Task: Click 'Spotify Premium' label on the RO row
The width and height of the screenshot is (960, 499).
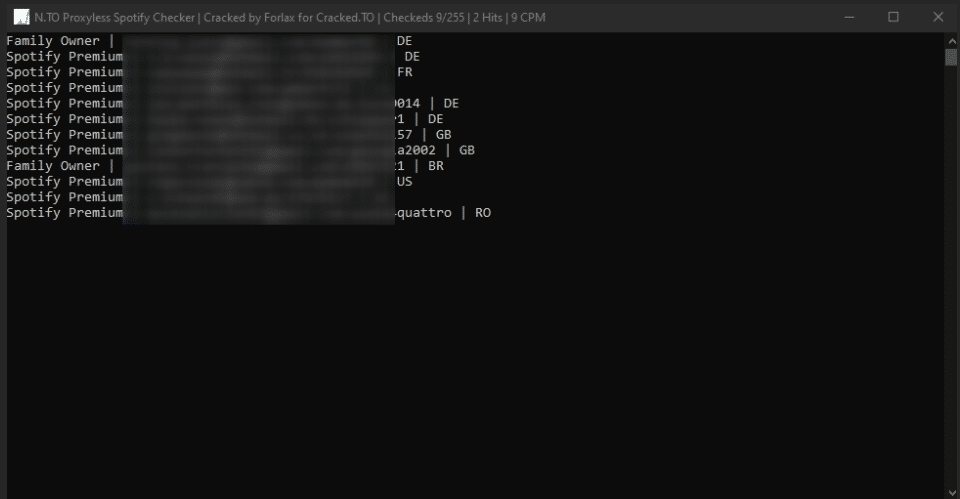Action: pos(64,213)
